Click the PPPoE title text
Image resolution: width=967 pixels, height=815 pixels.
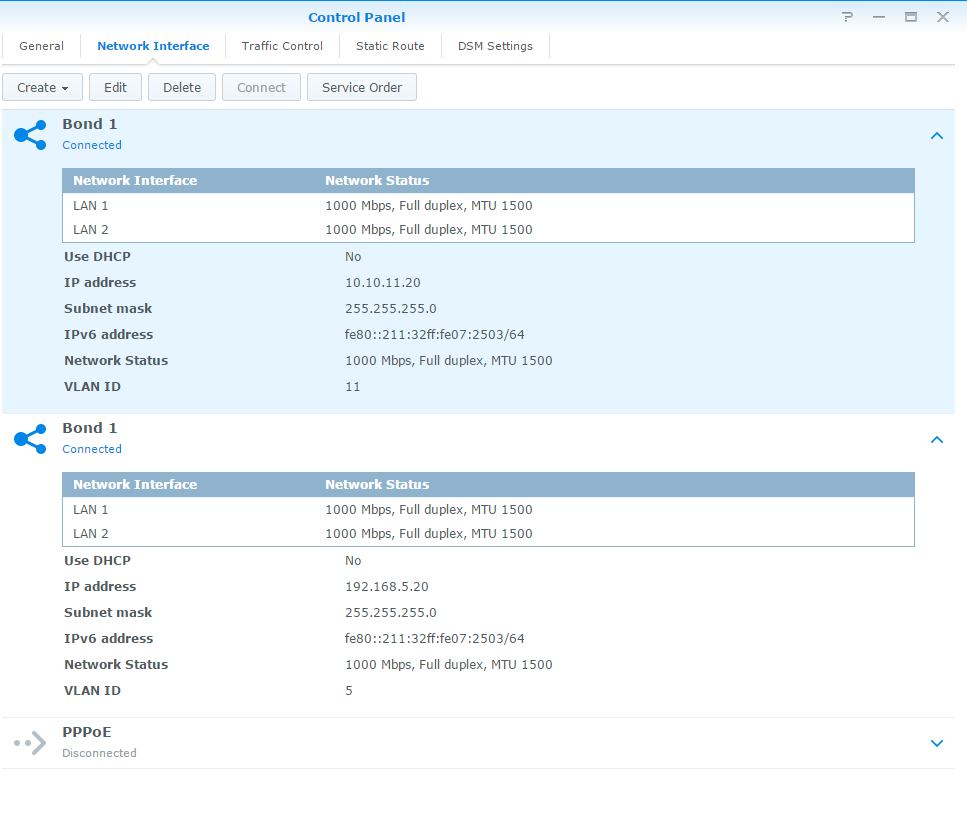tap(87, 732)
